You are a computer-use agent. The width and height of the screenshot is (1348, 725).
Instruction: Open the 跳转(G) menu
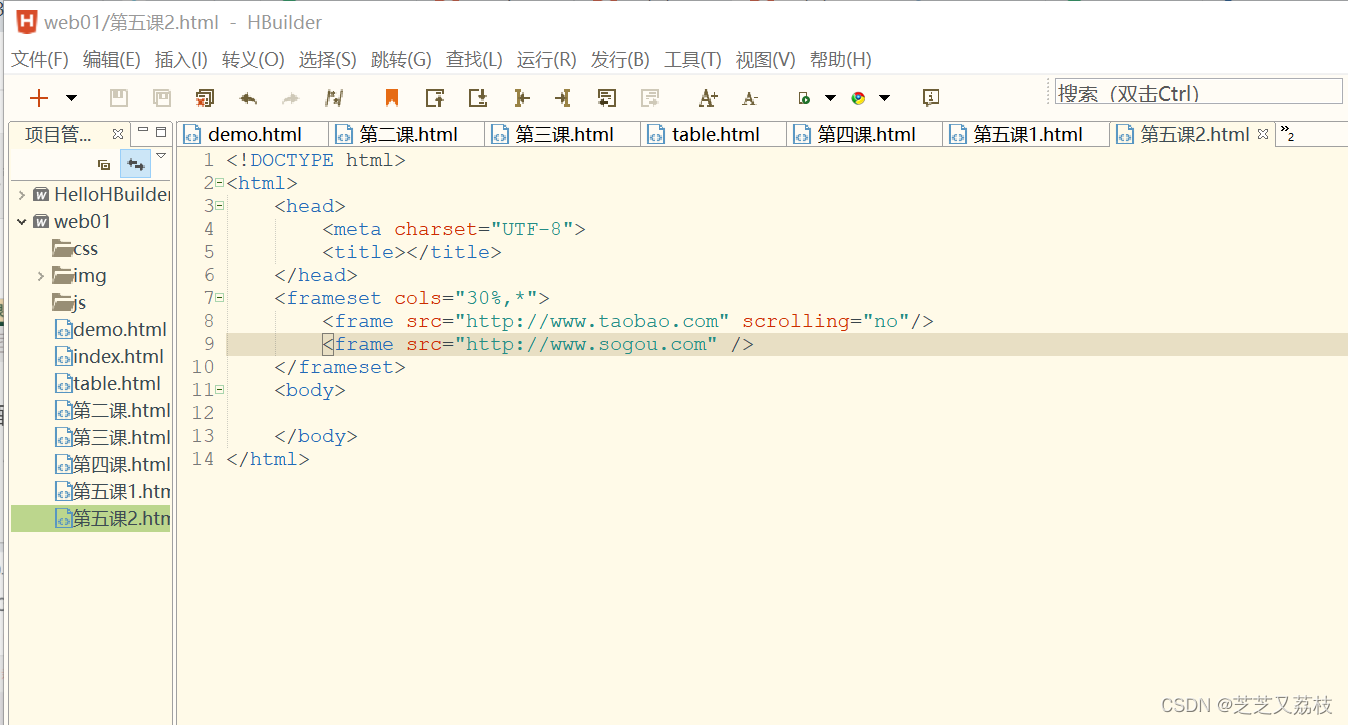point(401,60)
